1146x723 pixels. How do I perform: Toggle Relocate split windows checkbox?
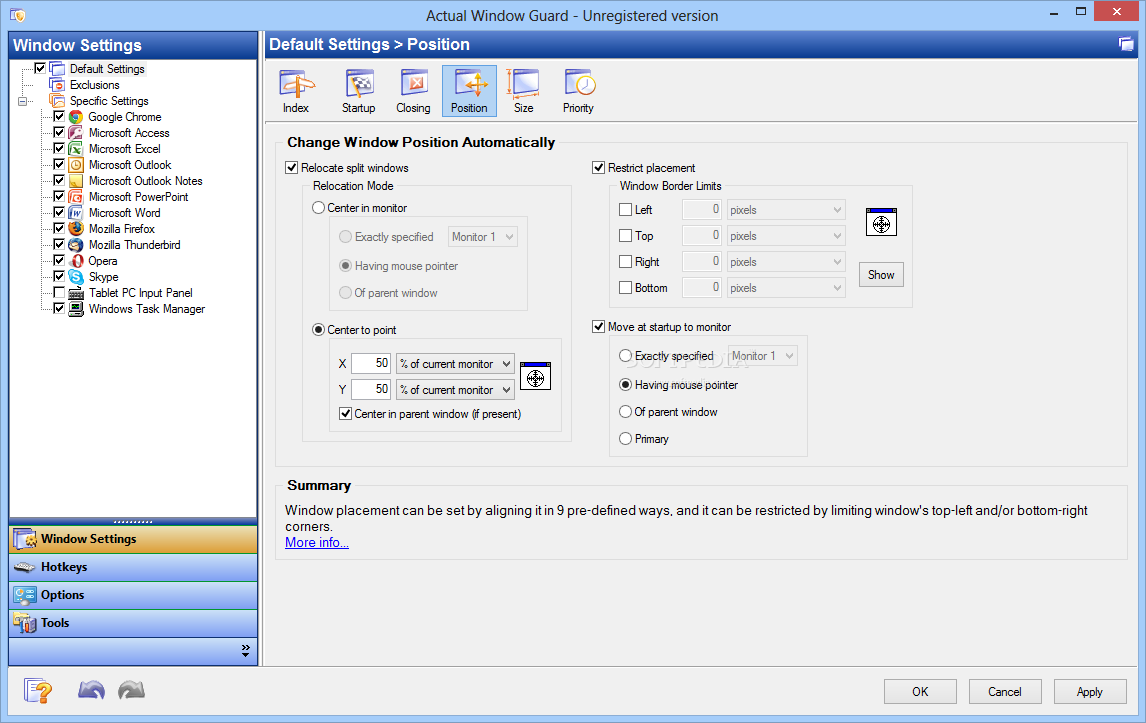click(x=292, y=168)
